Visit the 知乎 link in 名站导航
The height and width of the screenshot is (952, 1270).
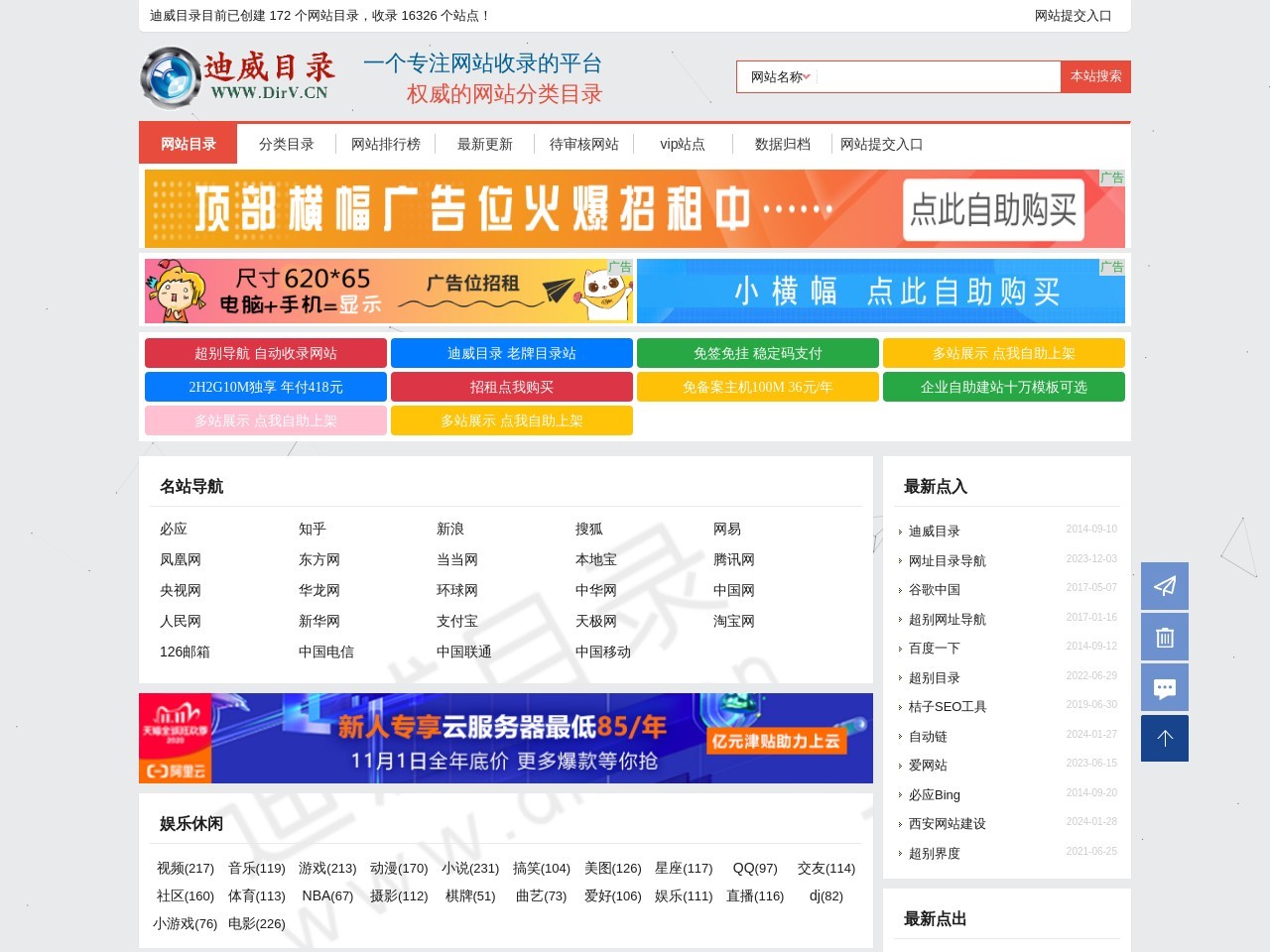coord(312,529)
